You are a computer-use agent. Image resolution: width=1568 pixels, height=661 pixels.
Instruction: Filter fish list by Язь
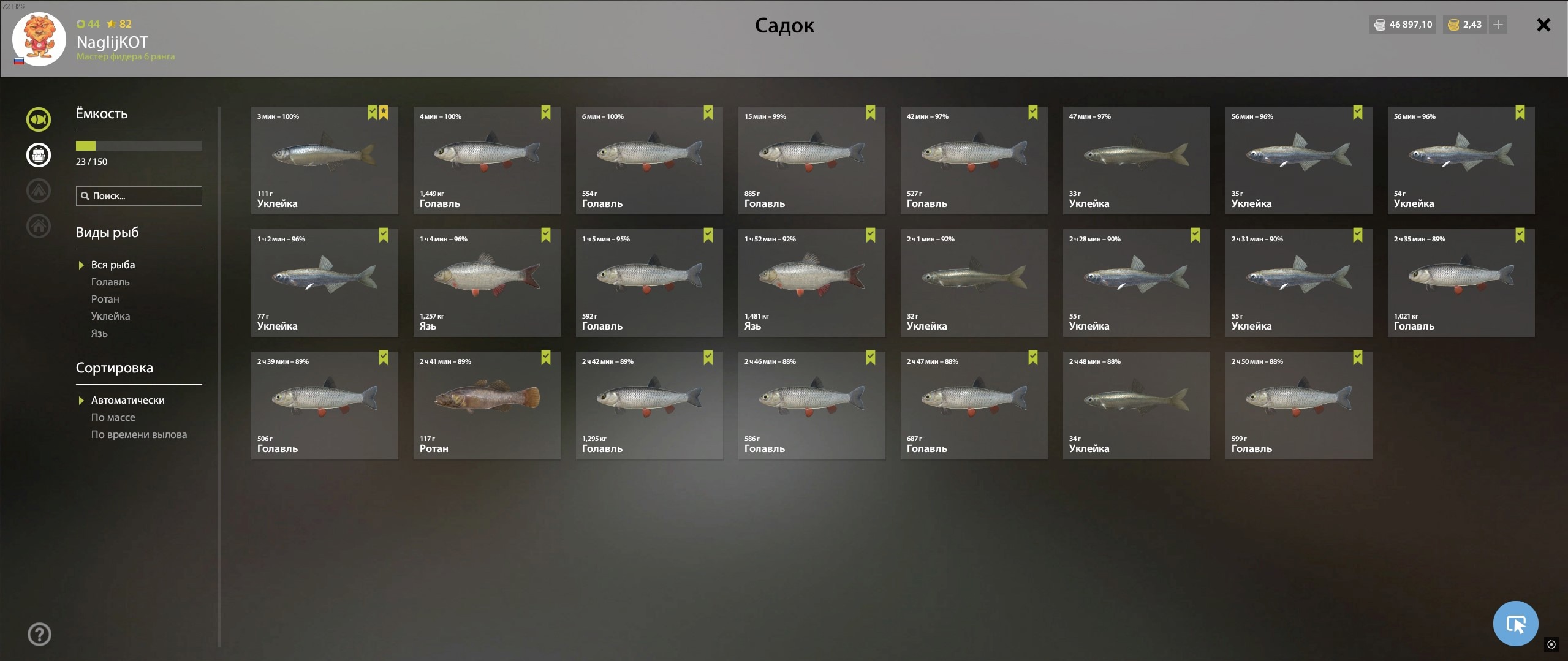99,333
